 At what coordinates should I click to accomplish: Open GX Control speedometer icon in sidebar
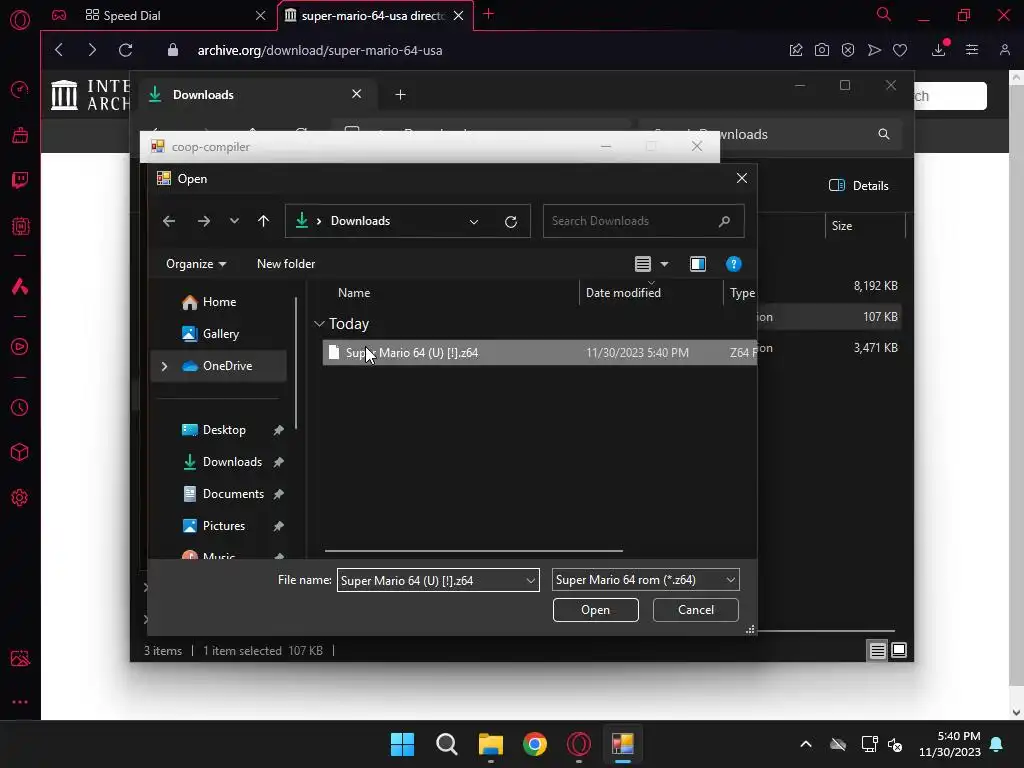(20, 89)
